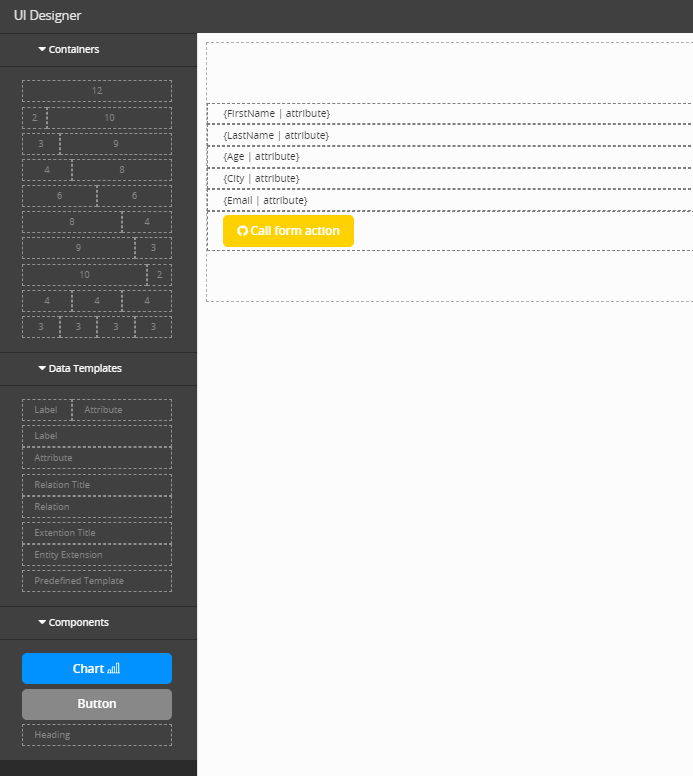Select the full-width 12 column container
Screen dimensions: 693x776
coord(97,91)
